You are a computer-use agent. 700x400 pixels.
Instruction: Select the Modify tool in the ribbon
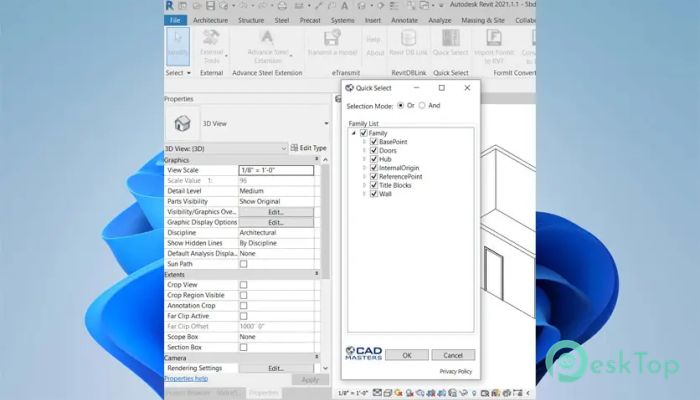tap(178, 46)
